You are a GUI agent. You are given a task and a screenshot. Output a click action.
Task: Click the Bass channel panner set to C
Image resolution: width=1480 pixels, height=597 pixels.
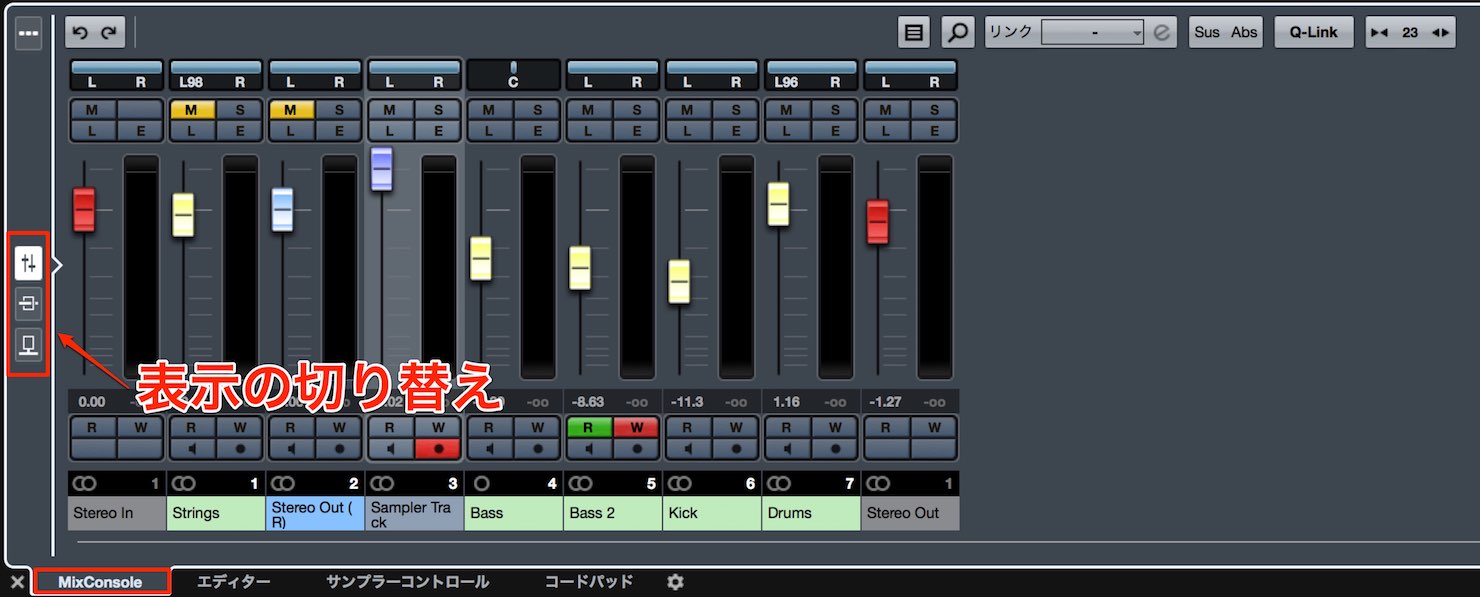click(x=513, y=75)
